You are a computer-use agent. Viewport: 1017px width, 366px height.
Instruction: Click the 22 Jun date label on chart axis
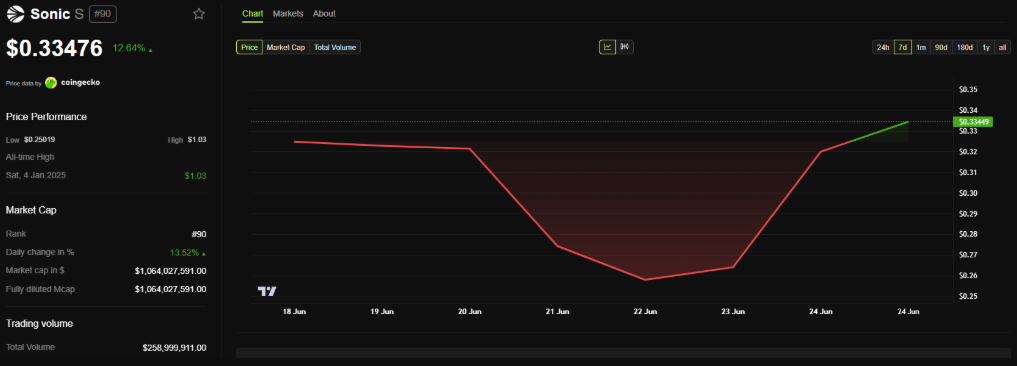[x=645, y=311]
